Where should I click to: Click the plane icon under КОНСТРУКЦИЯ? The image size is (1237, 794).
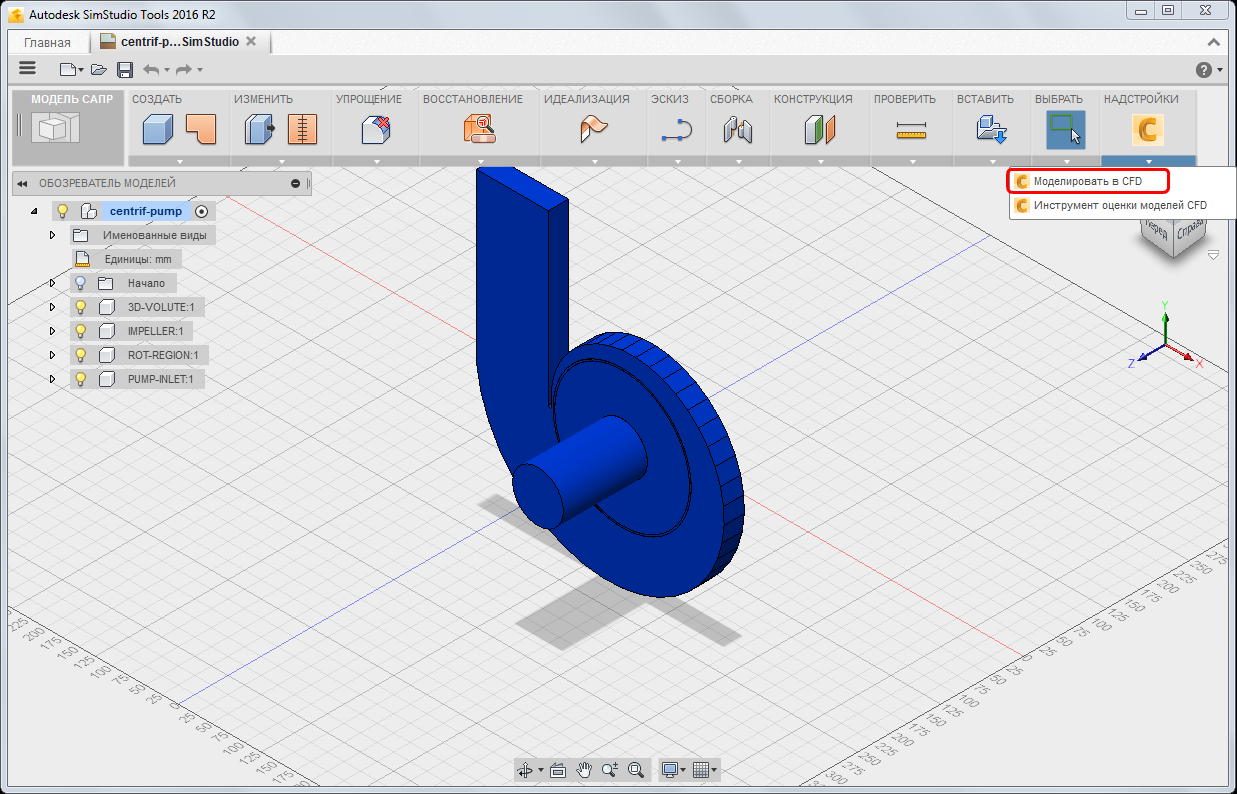[818, 129]
